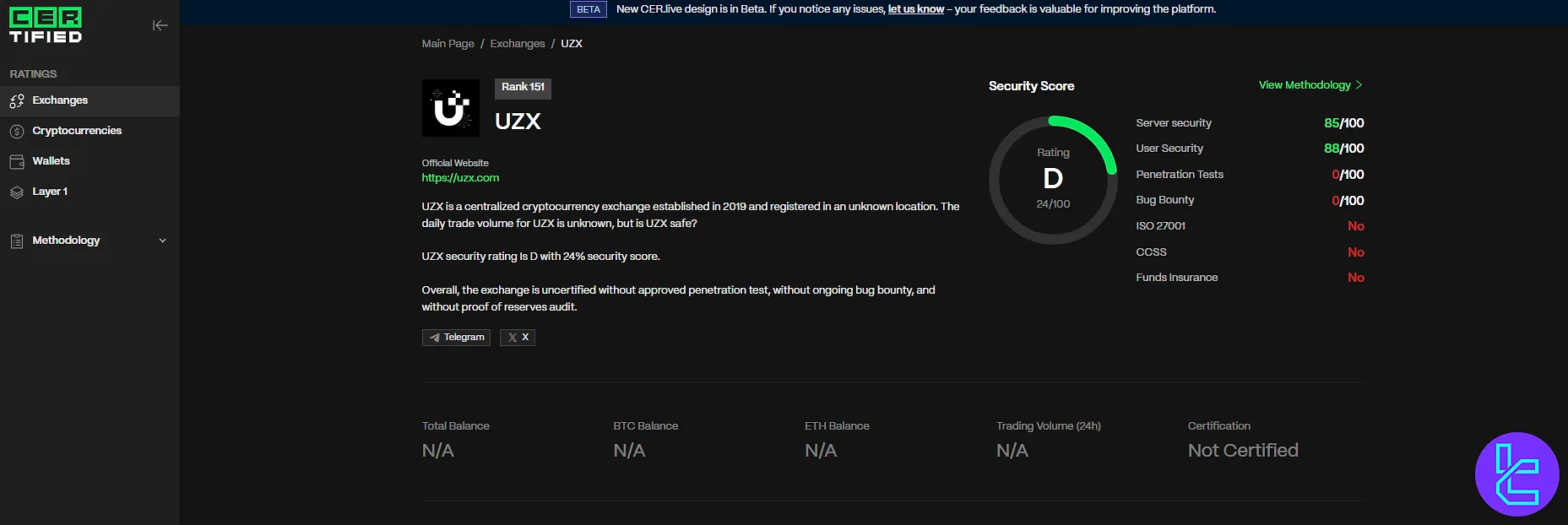Screen dimensions: 1568x525
Task: Open the Layer 1 menu item
Action: coord(90,192)
